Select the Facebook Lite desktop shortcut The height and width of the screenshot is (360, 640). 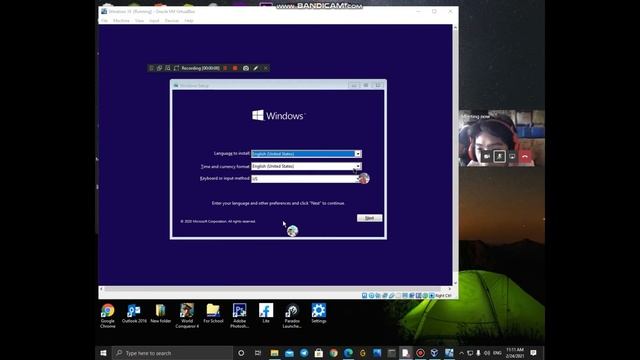pos(266,314)
